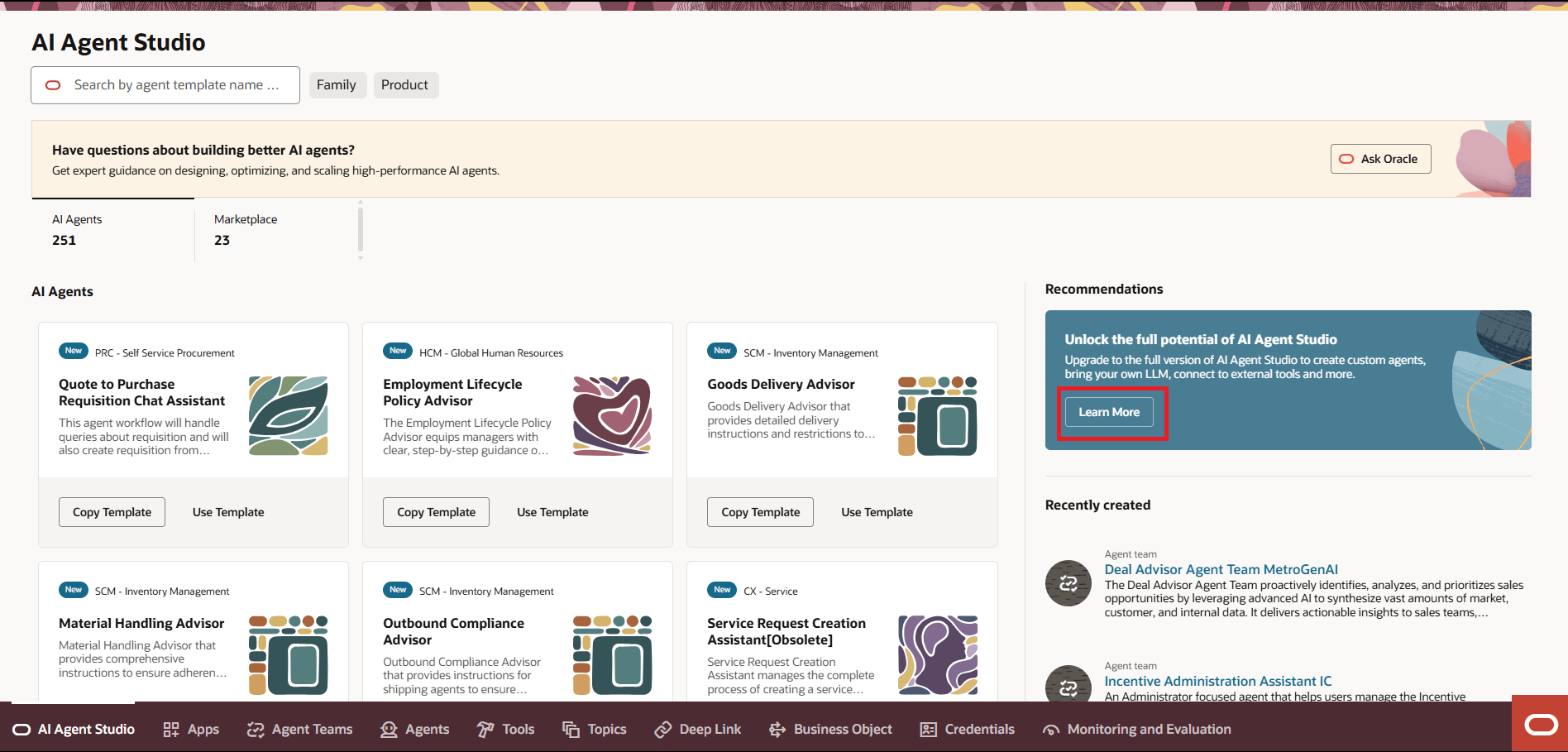Toggle the Family filter
This screenshot has height=752, width=1568.
tap(337, 84)
